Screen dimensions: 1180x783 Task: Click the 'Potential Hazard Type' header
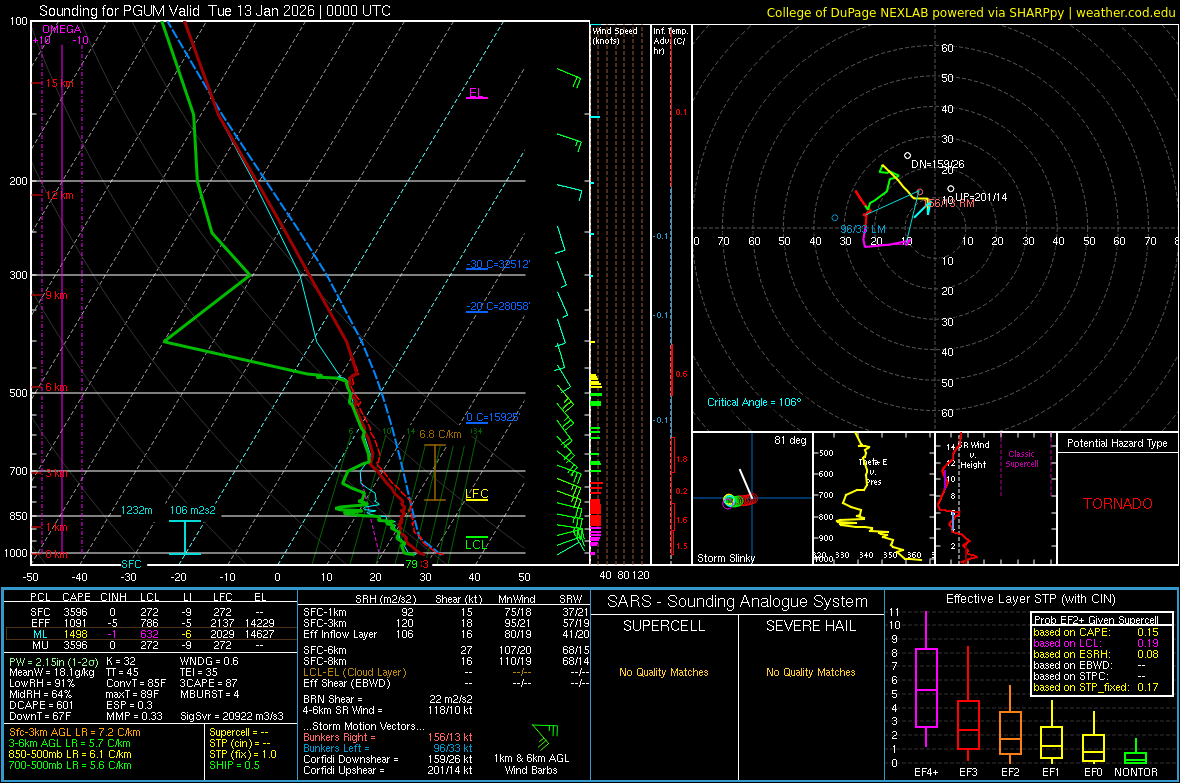[x=1118, y=443]
